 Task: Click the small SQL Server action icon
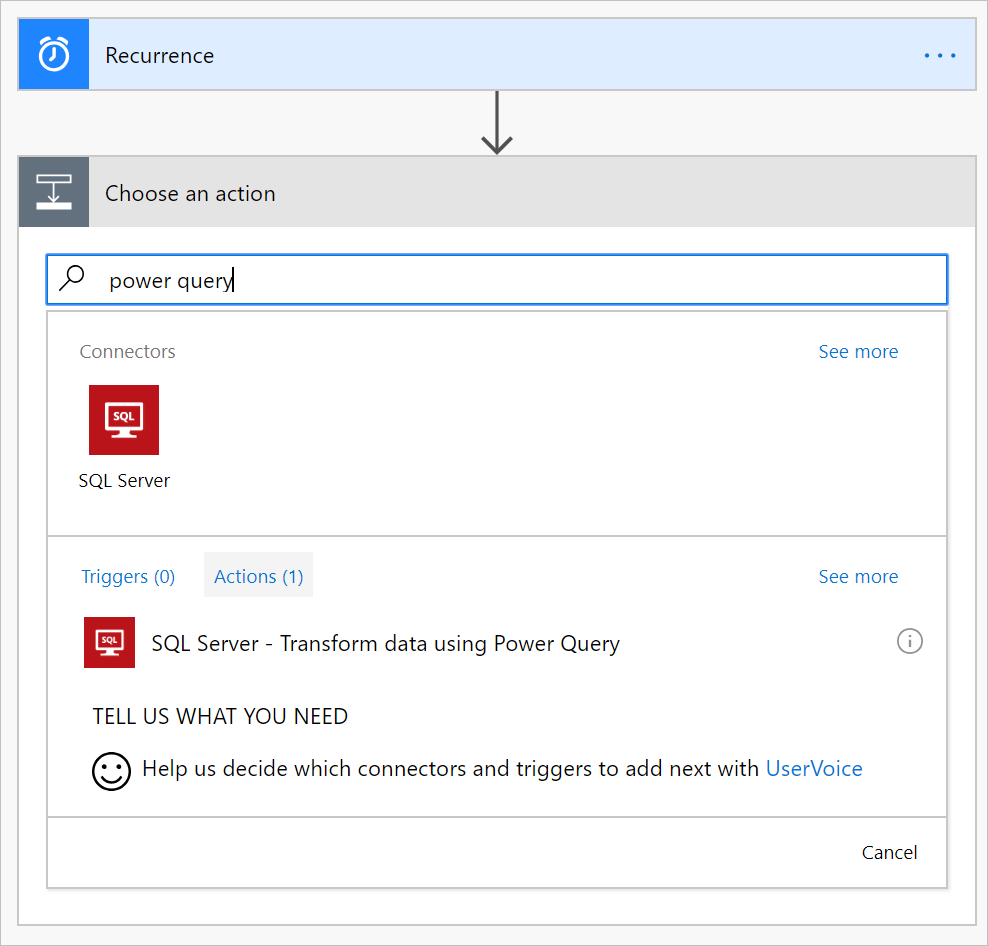(x=109, y=642)
